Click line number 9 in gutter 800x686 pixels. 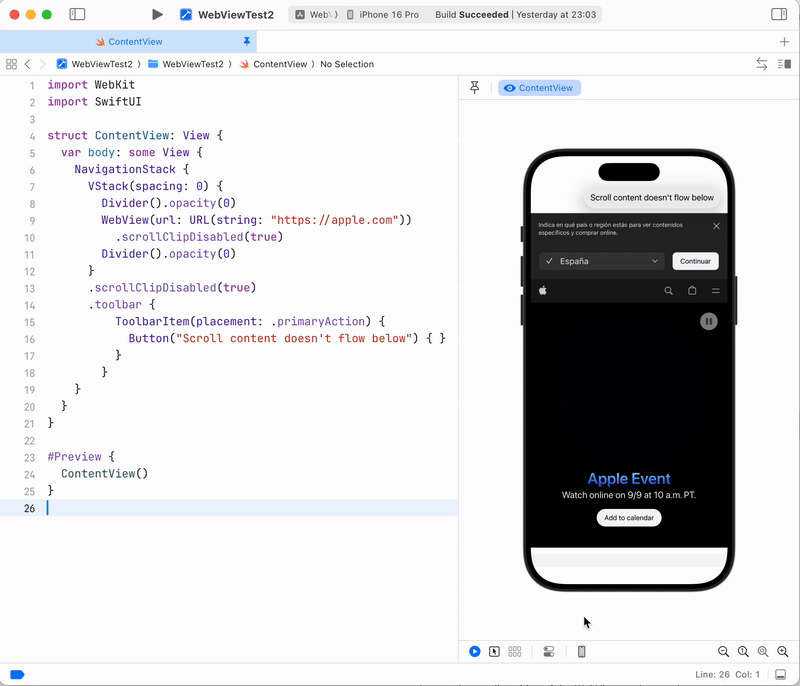point(32,221)
